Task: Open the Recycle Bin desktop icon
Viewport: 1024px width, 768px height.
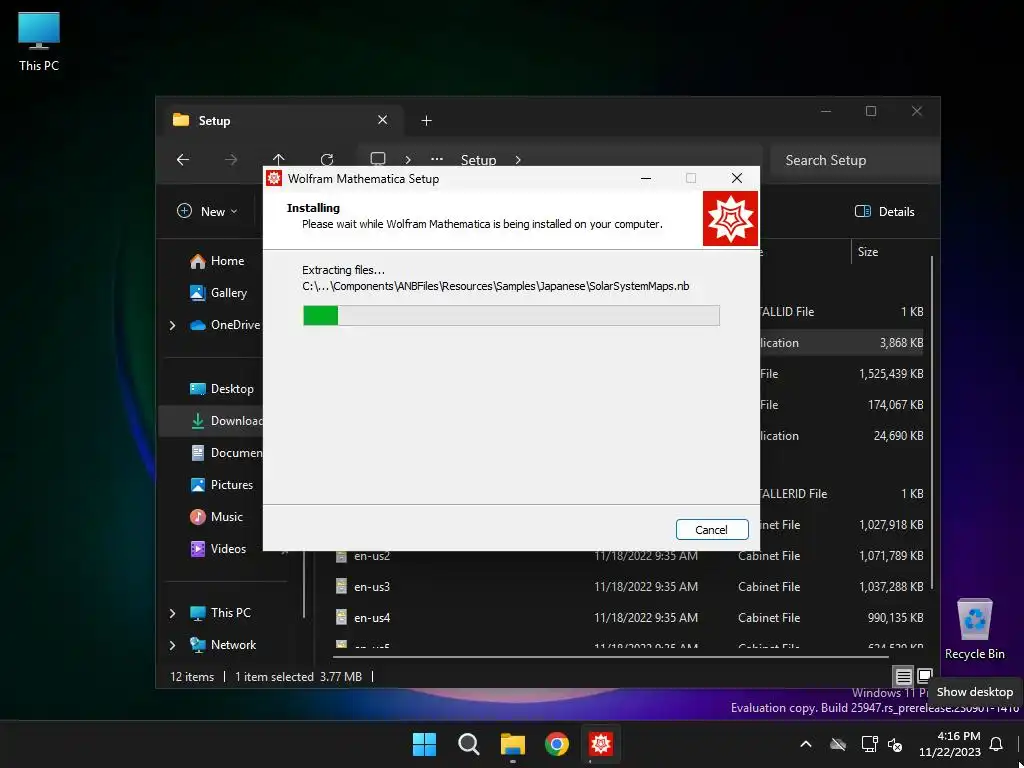Action: tap(974, 630)
